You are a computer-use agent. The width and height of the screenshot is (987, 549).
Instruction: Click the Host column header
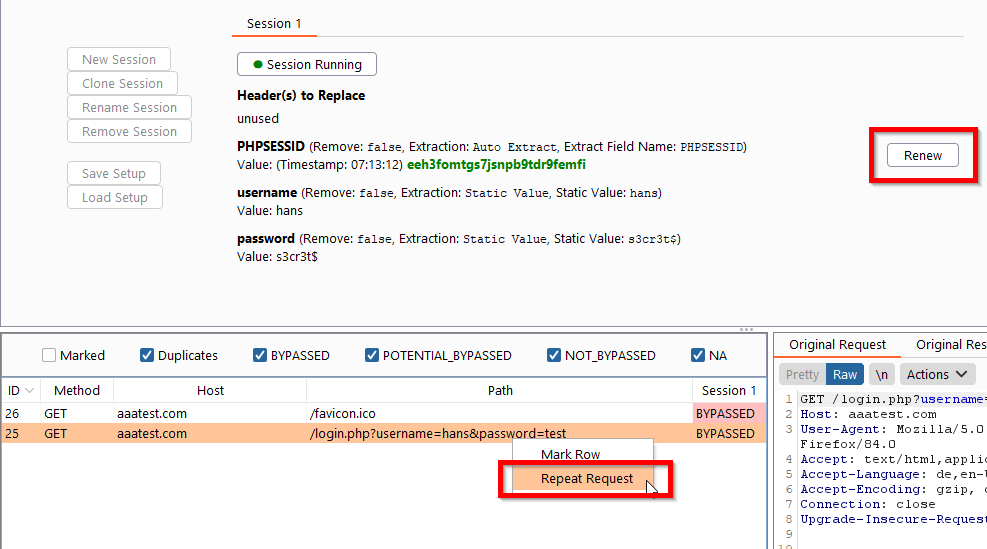(210, 390)
